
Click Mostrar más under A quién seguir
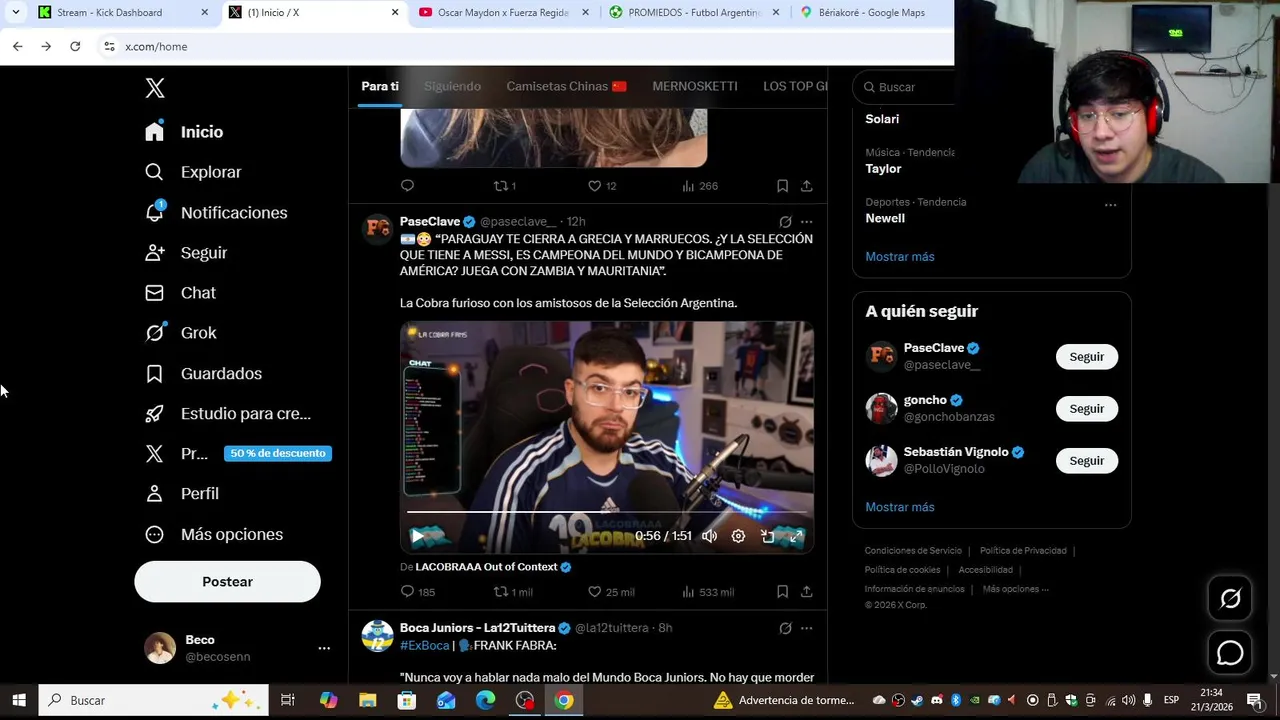point(900,507)
